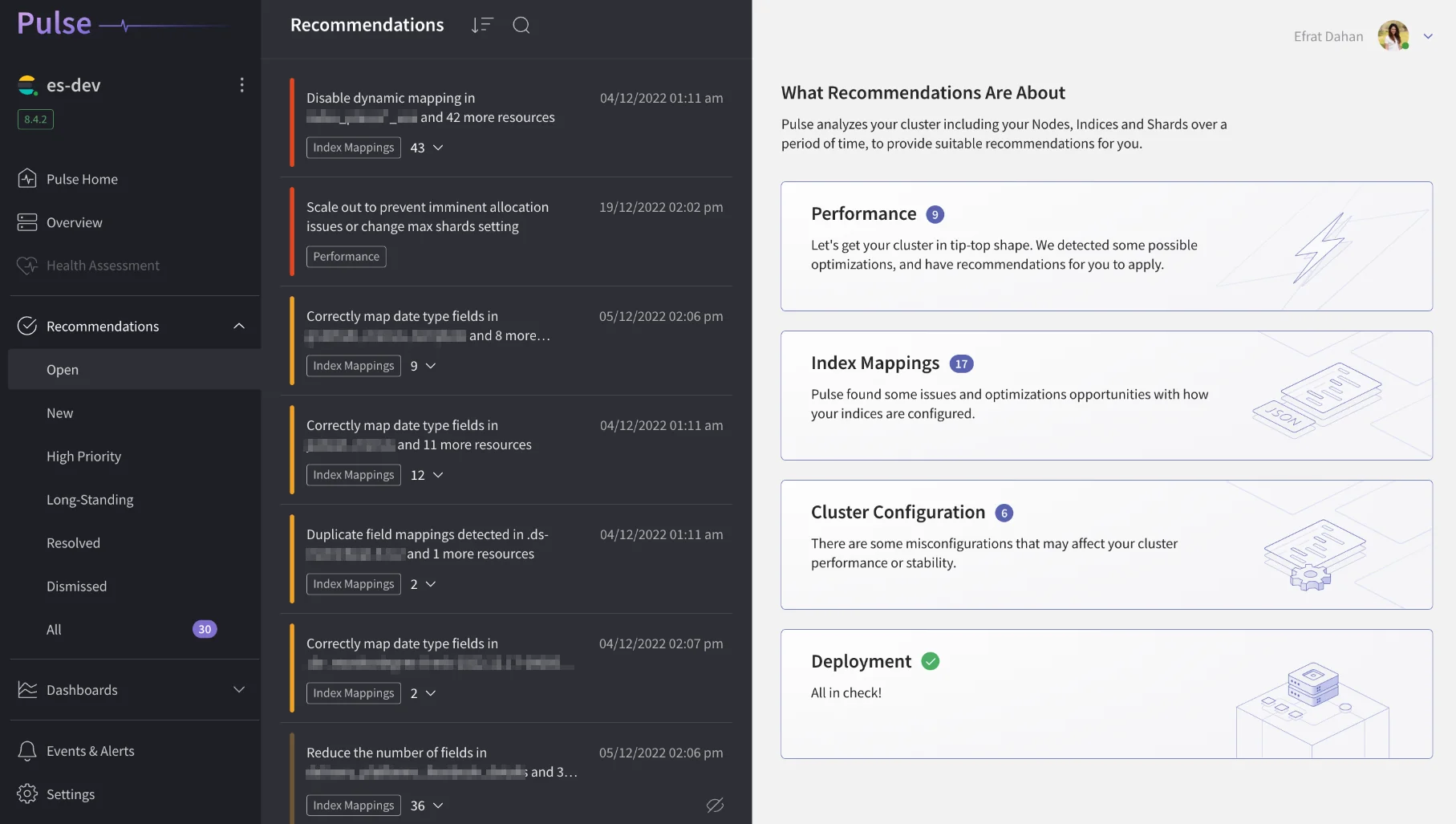Click the sort icon in Recommendations header
Viewport: 1456px width, 824px height.
click(481, 25)
